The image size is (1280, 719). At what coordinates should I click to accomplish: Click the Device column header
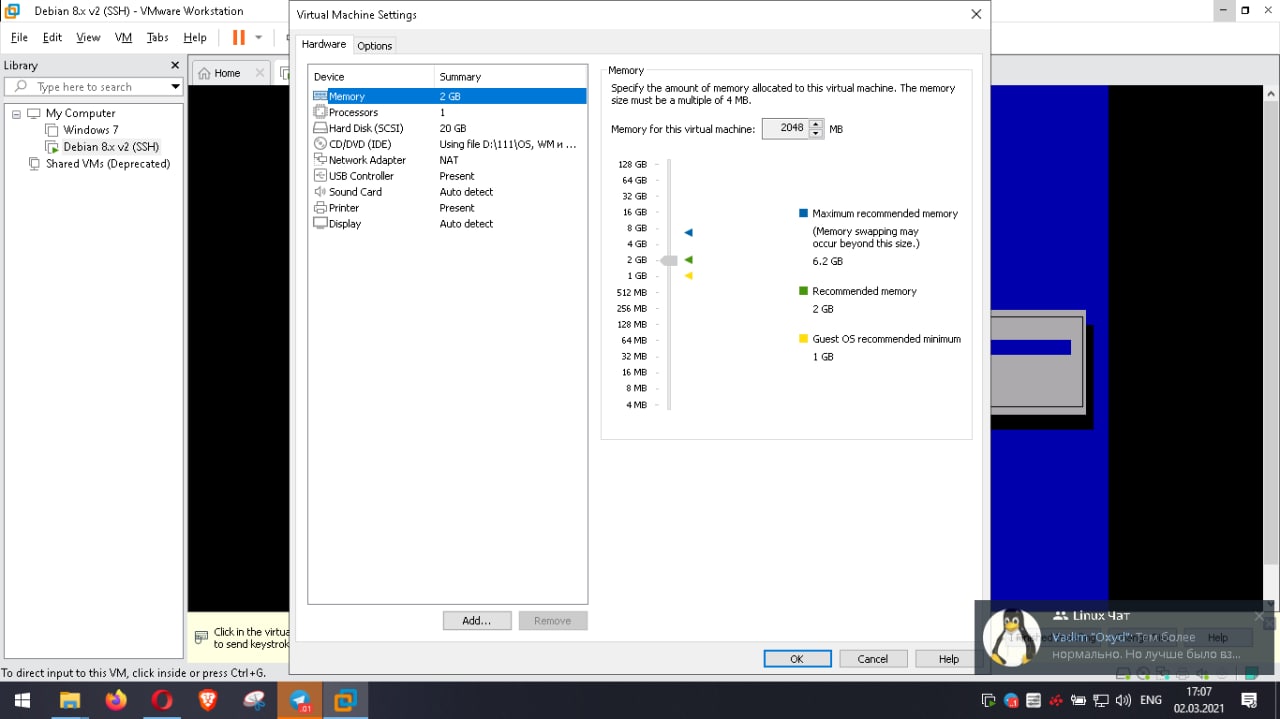[x=371, y=77]
